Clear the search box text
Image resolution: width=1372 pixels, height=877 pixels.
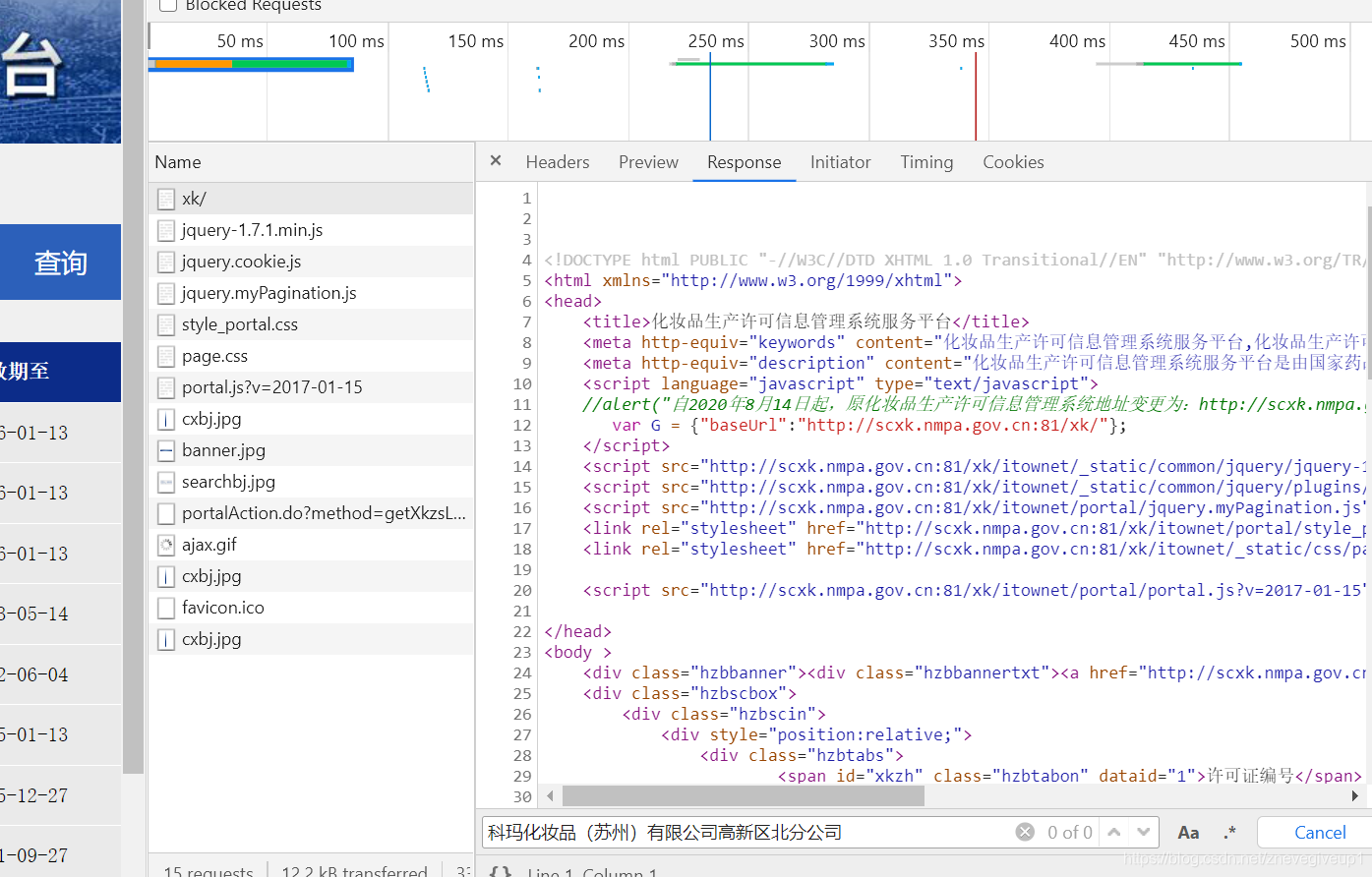click(1025, 832)
